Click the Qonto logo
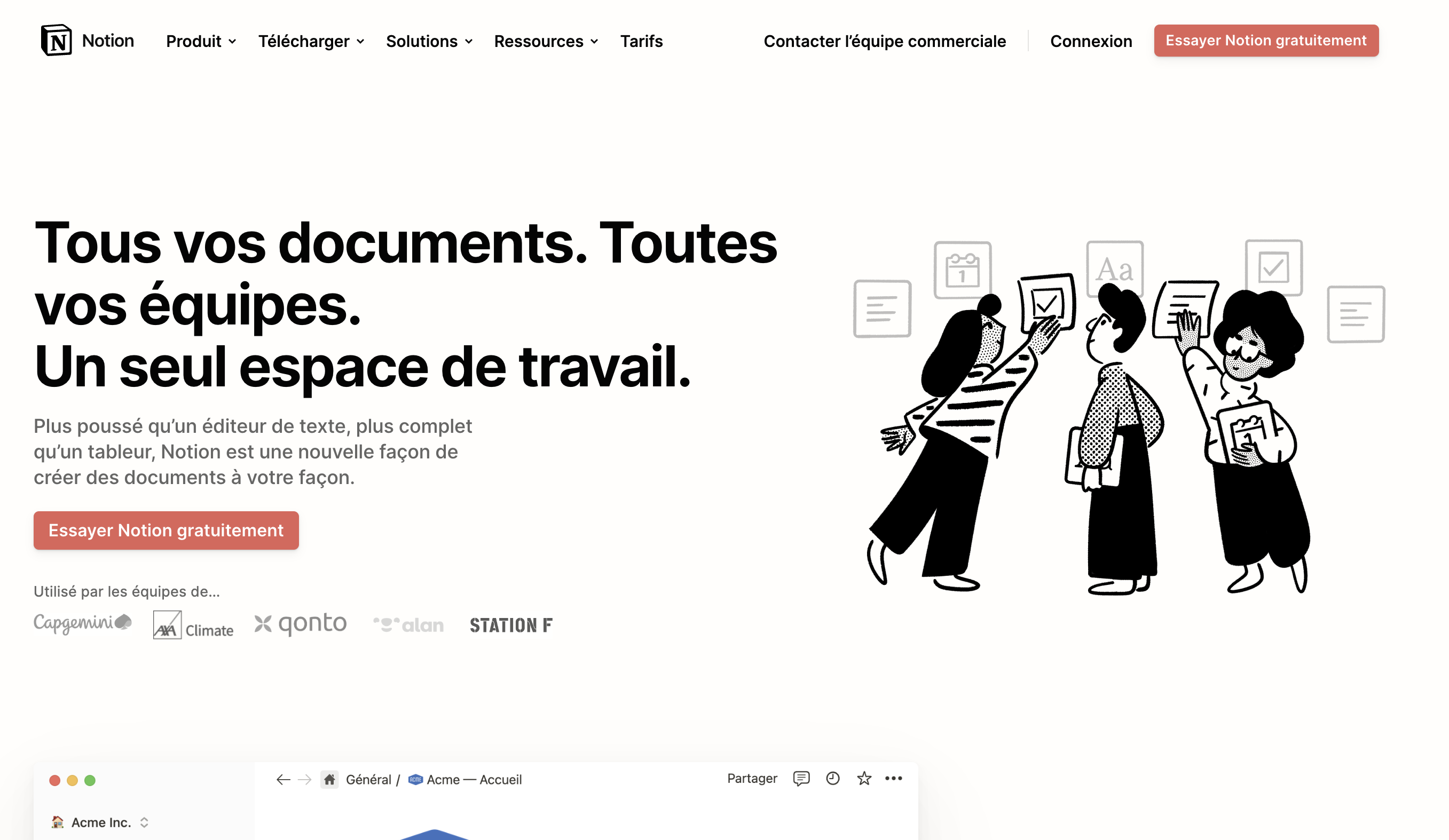The image size is (1449, 840). (300, 623)
